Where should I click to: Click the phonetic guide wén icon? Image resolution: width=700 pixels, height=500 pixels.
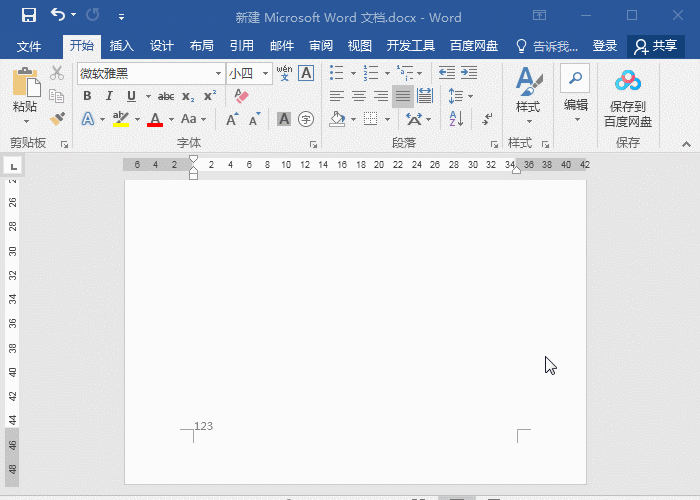(284, 73)
